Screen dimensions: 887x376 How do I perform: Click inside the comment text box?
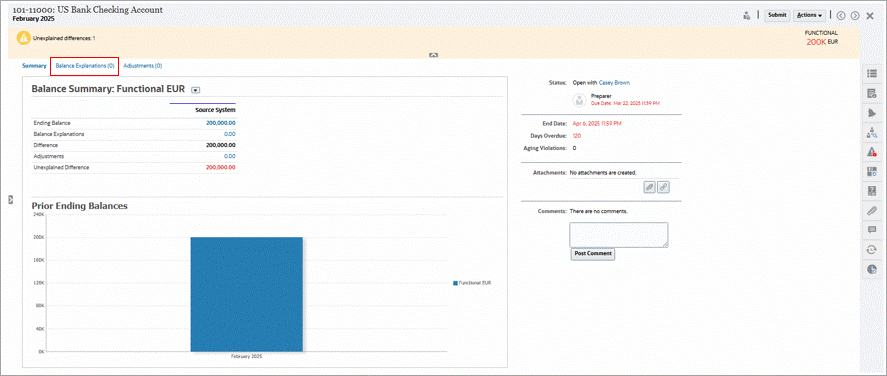(618, 235)
